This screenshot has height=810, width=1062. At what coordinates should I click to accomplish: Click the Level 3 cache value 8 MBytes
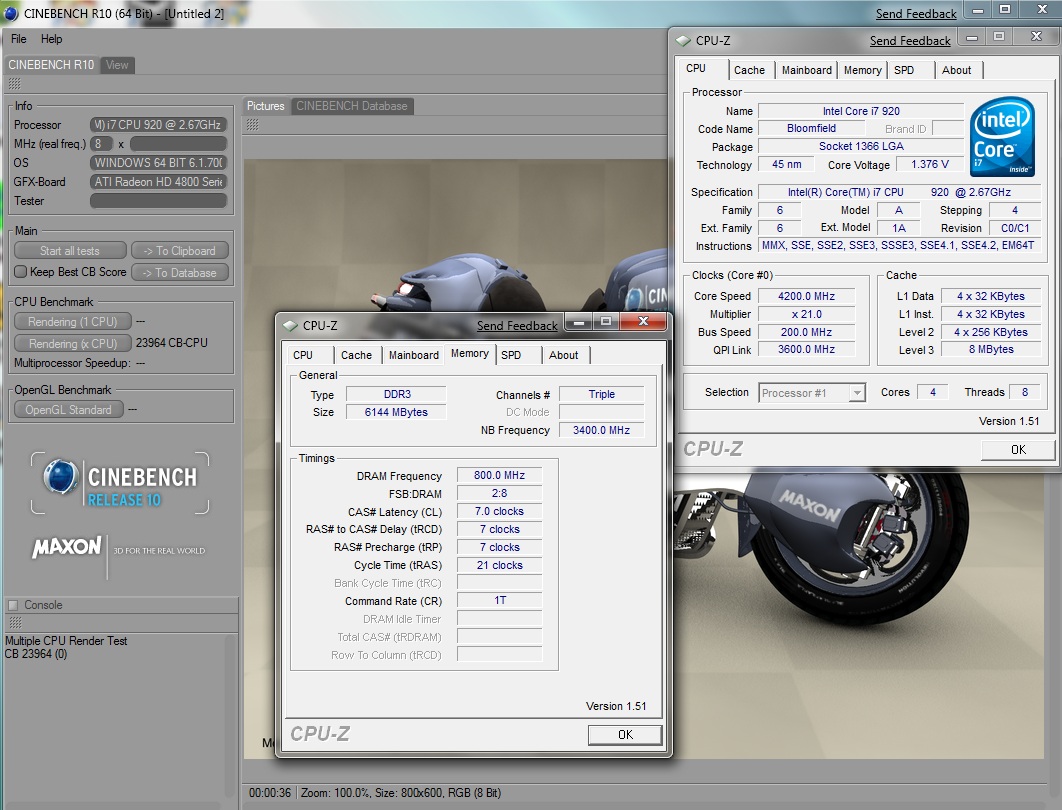991,349
